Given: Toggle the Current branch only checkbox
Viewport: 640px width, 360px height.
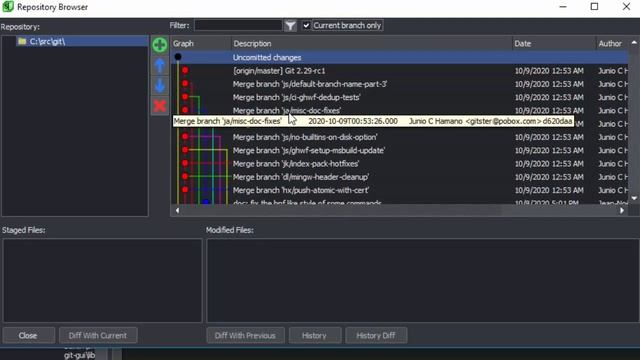Looking at the screenshot, I should point(306,26).
